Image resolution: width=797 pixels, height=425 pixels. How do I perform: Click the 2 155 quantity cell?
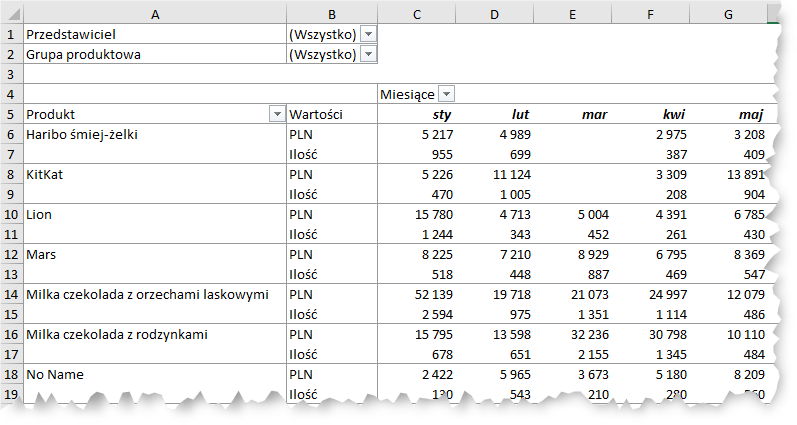572,354
